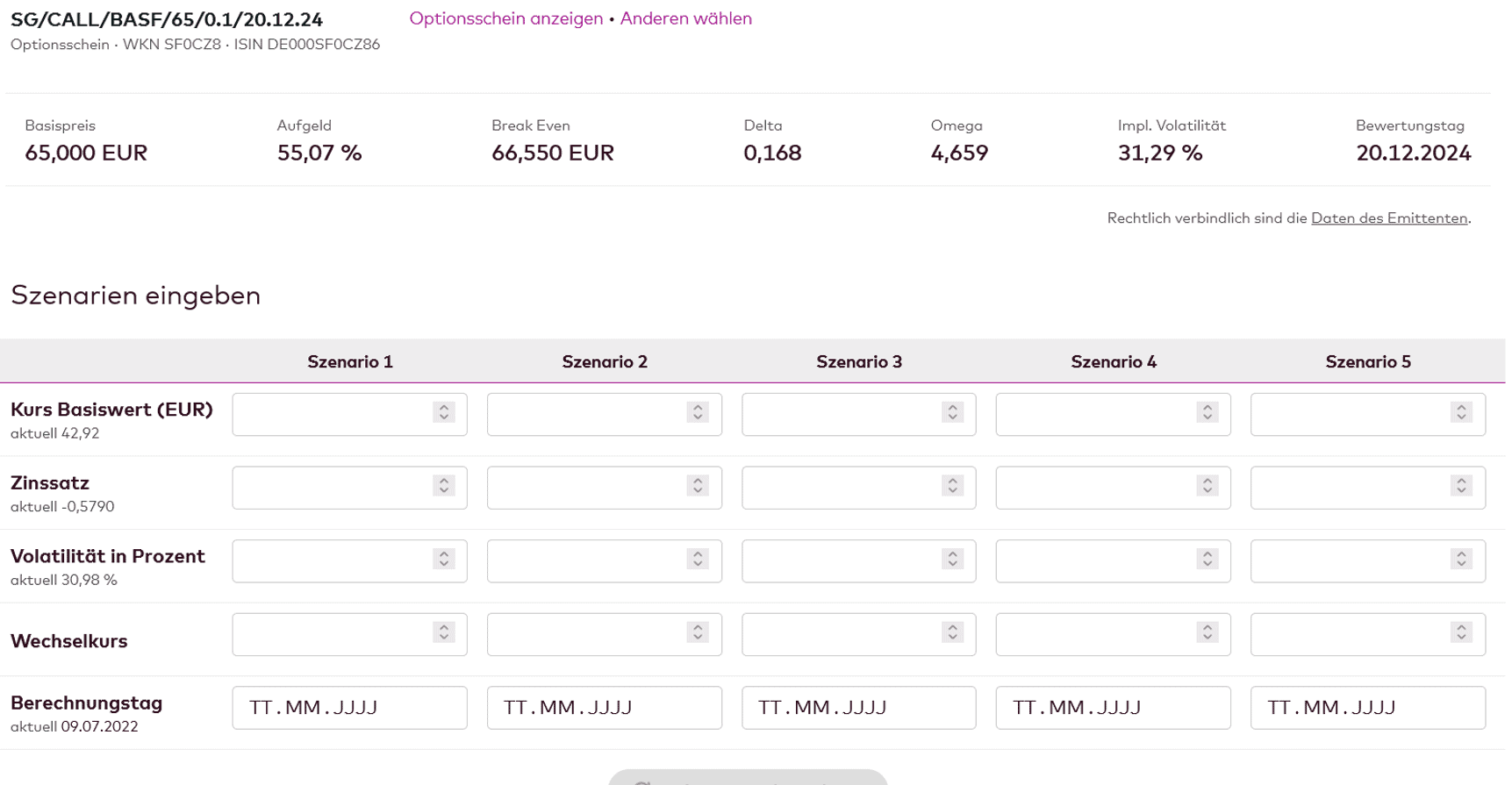The height and width of the screenshot is (785, 1512).
Task: Click stepper arrows for Zinssatz Szenario 4
Action: pos(1207,486)
